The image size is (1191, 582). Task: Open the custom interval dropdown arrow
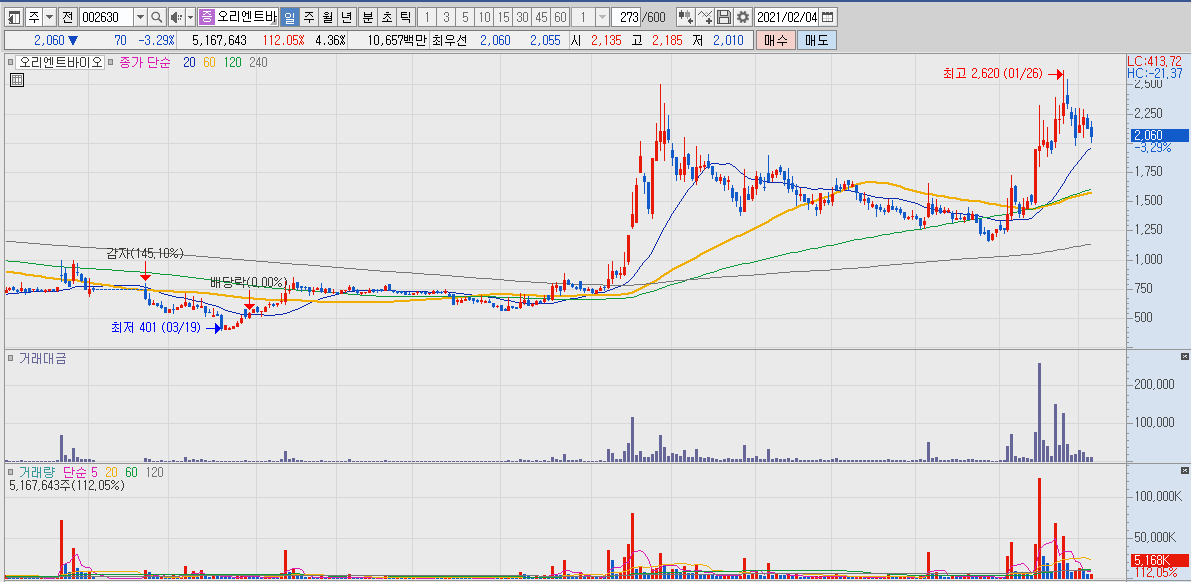pyautogui.click(x=602, y=17)
